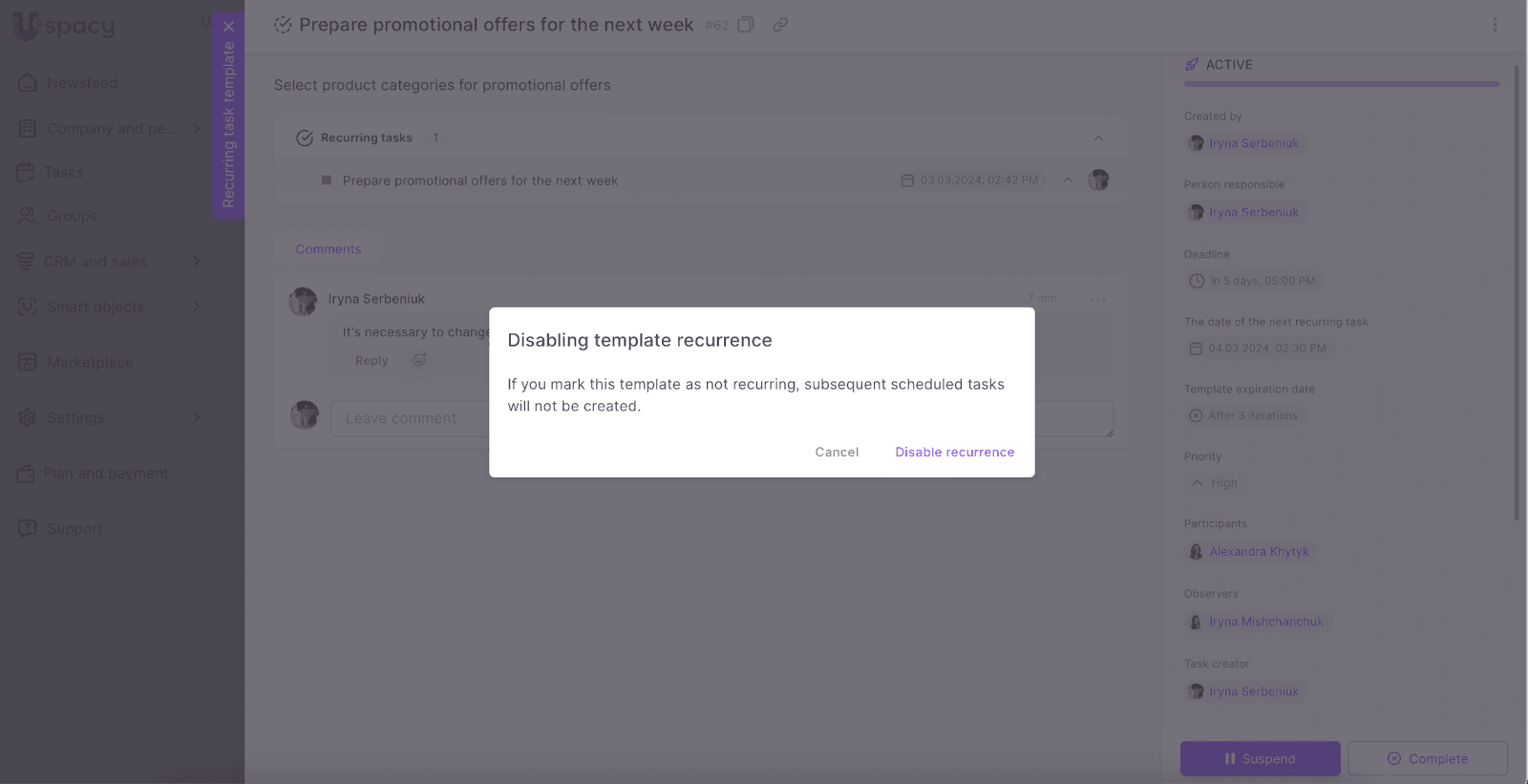Toggle the recurring template icon by title

283,25
